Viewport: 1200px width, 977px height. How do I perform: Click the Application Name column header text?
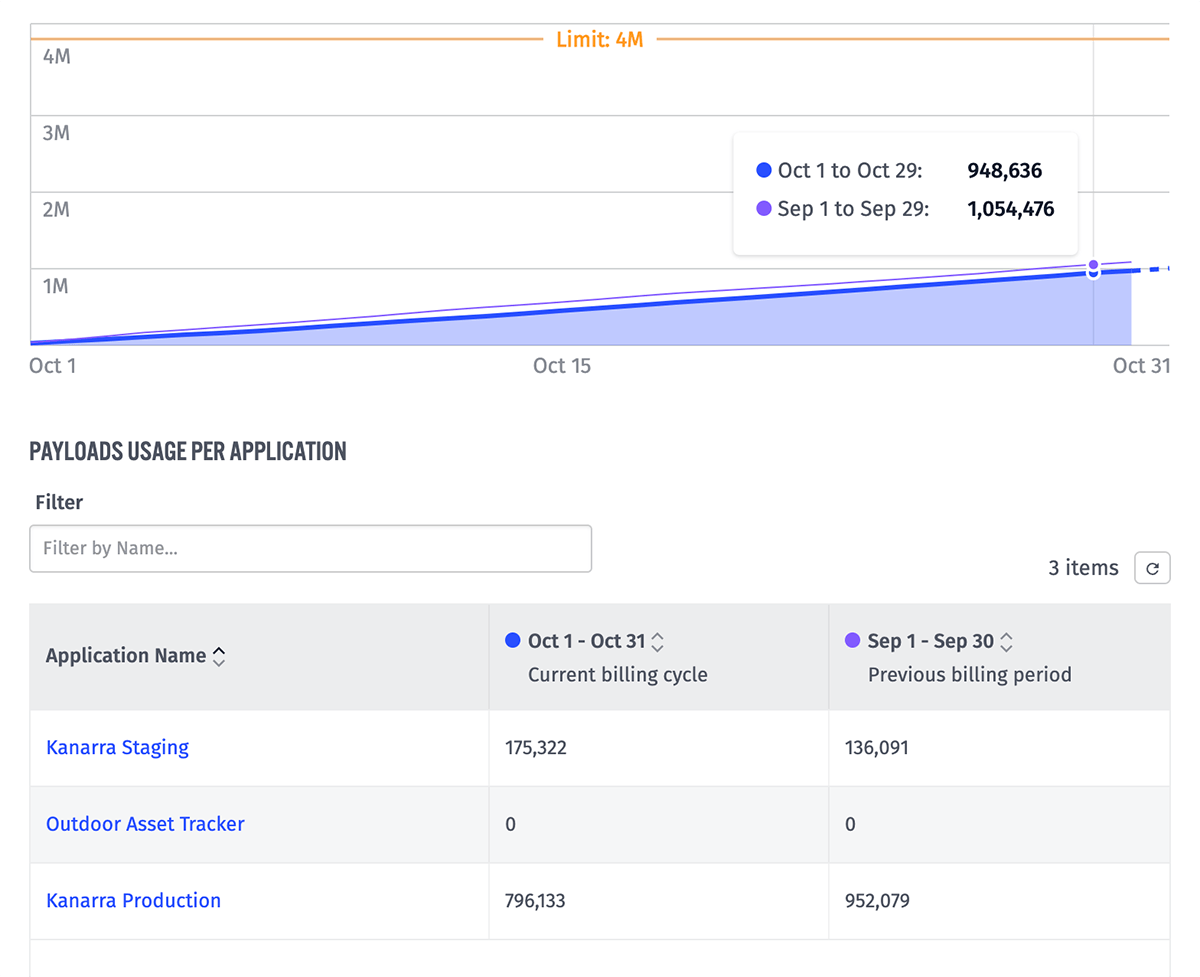click(126, 656)
